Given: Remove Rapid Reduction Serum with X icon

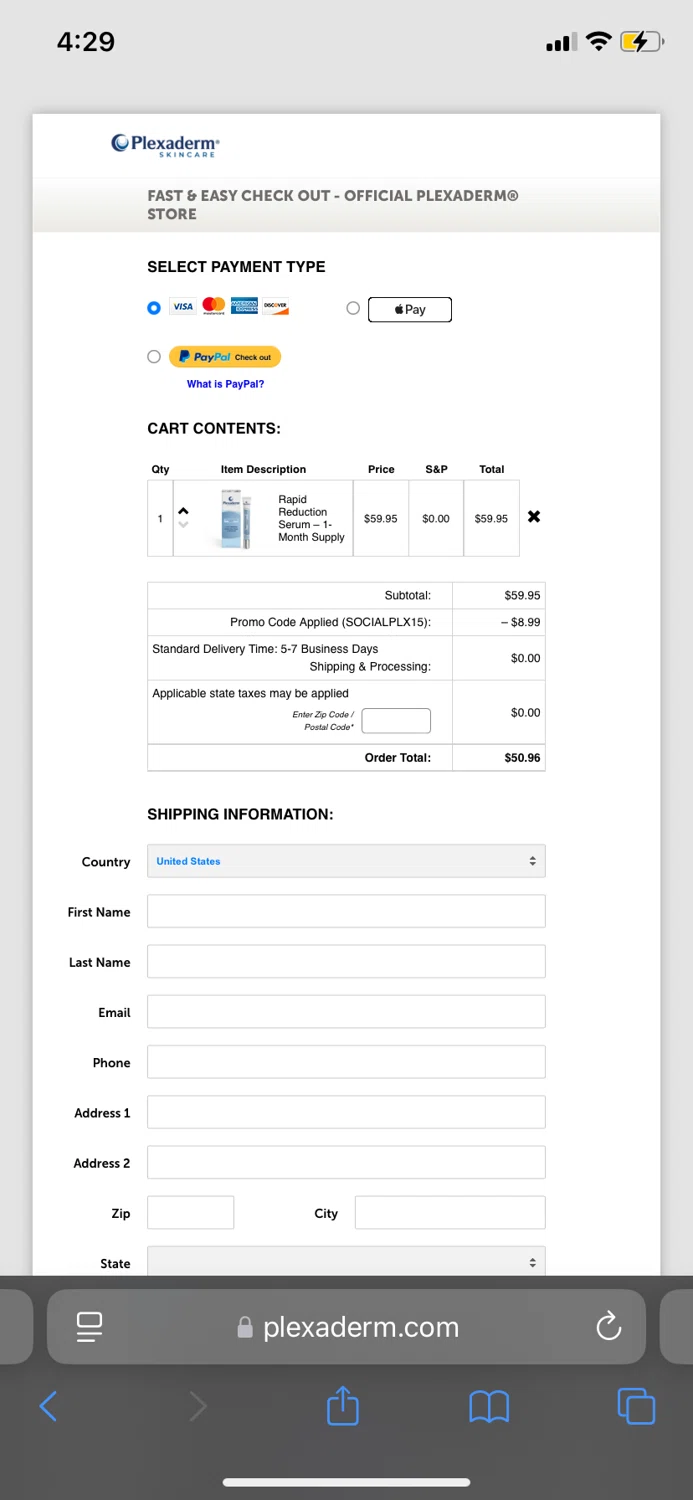Looking at the screenshot, I should point(534,517).
